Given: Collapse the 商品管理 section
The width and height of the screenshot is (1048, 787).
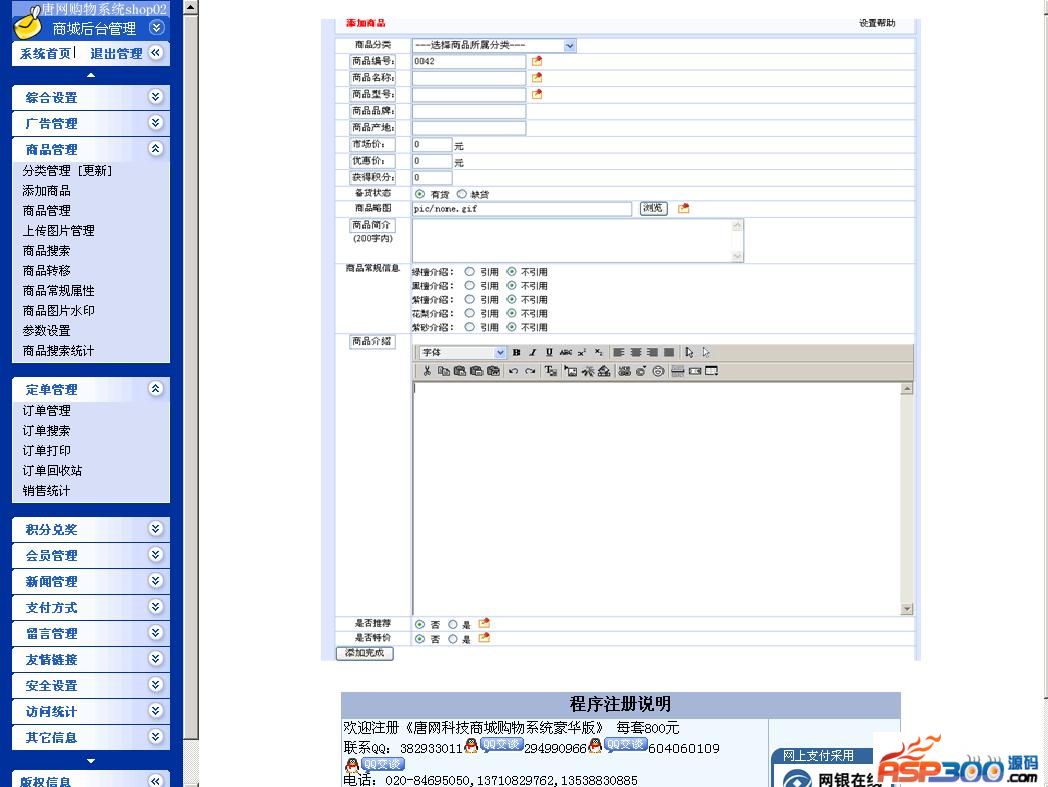Looking at the screenshot, I should click(x=156, y=149).
